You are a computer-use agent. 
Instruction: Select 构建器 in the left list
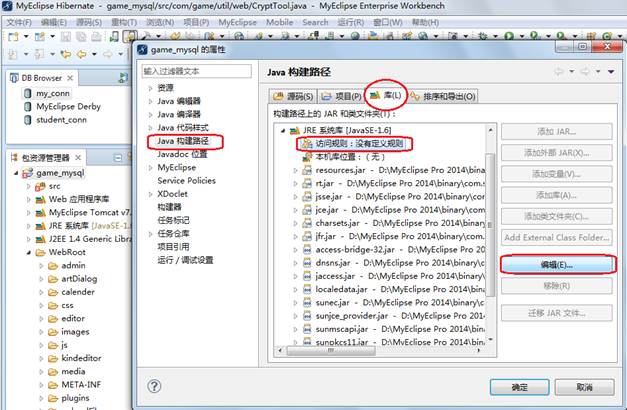169,207
